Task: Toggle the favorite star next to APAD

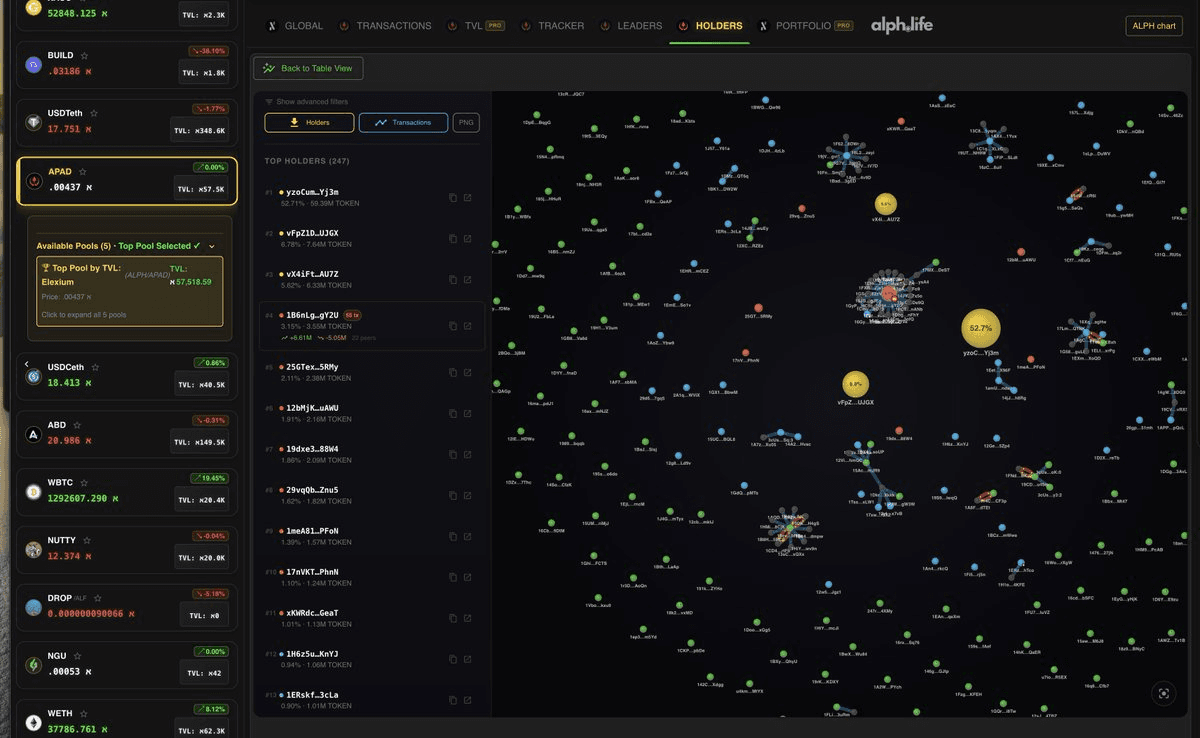Action: 83,172
